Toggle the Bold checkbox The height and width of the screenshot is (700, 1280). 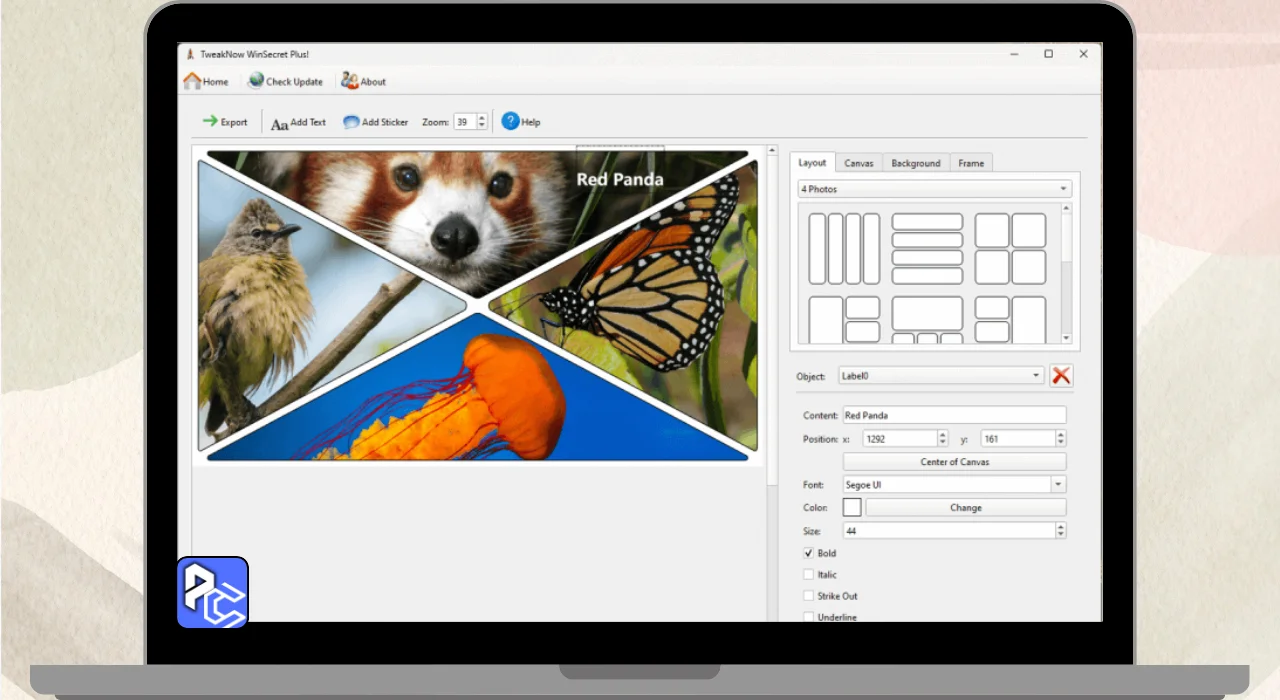(x=809, y=553)
